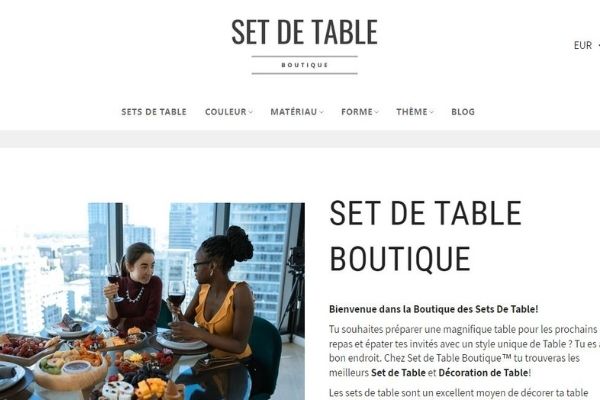Follow the bold Set de Table link
Viewport: 600px width, 400px height.
coord(398,372)
